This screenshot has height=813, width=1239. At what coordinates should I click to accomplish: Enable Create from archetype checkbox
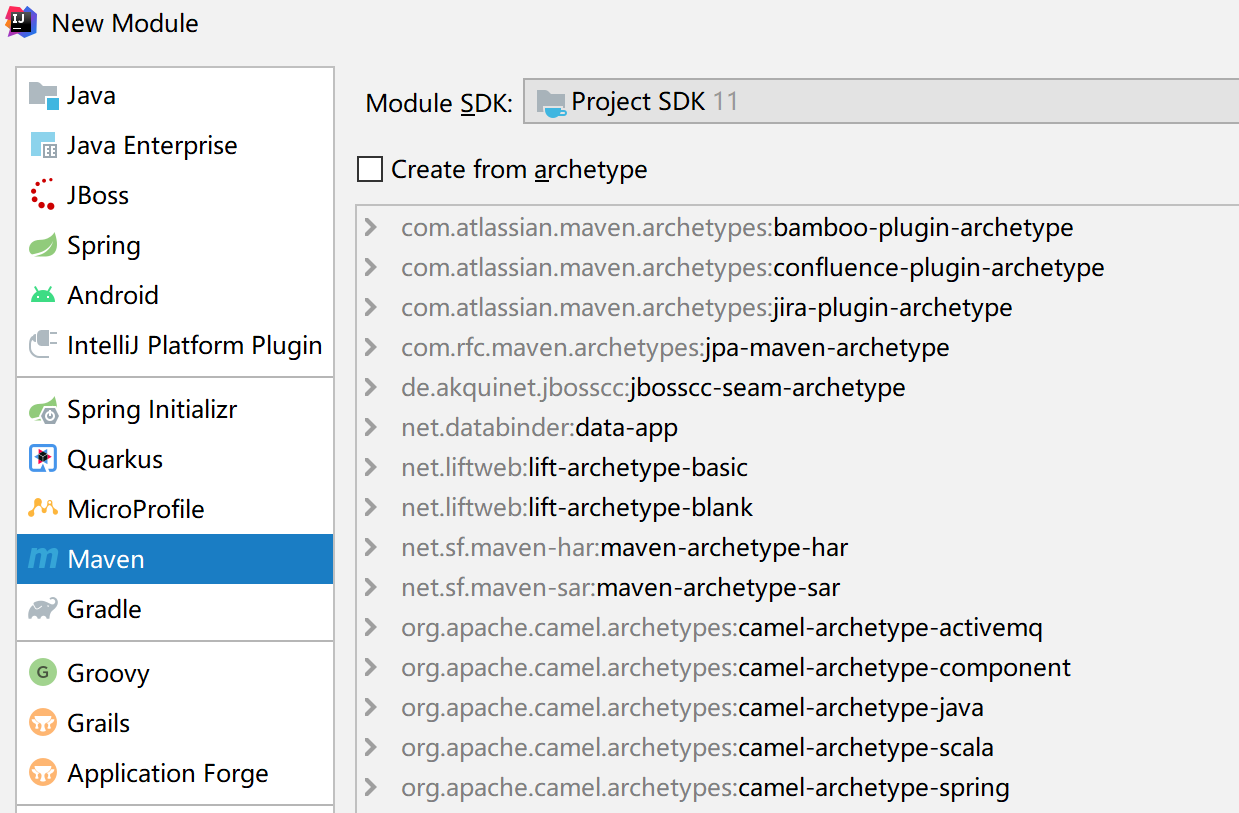point(370,170)
